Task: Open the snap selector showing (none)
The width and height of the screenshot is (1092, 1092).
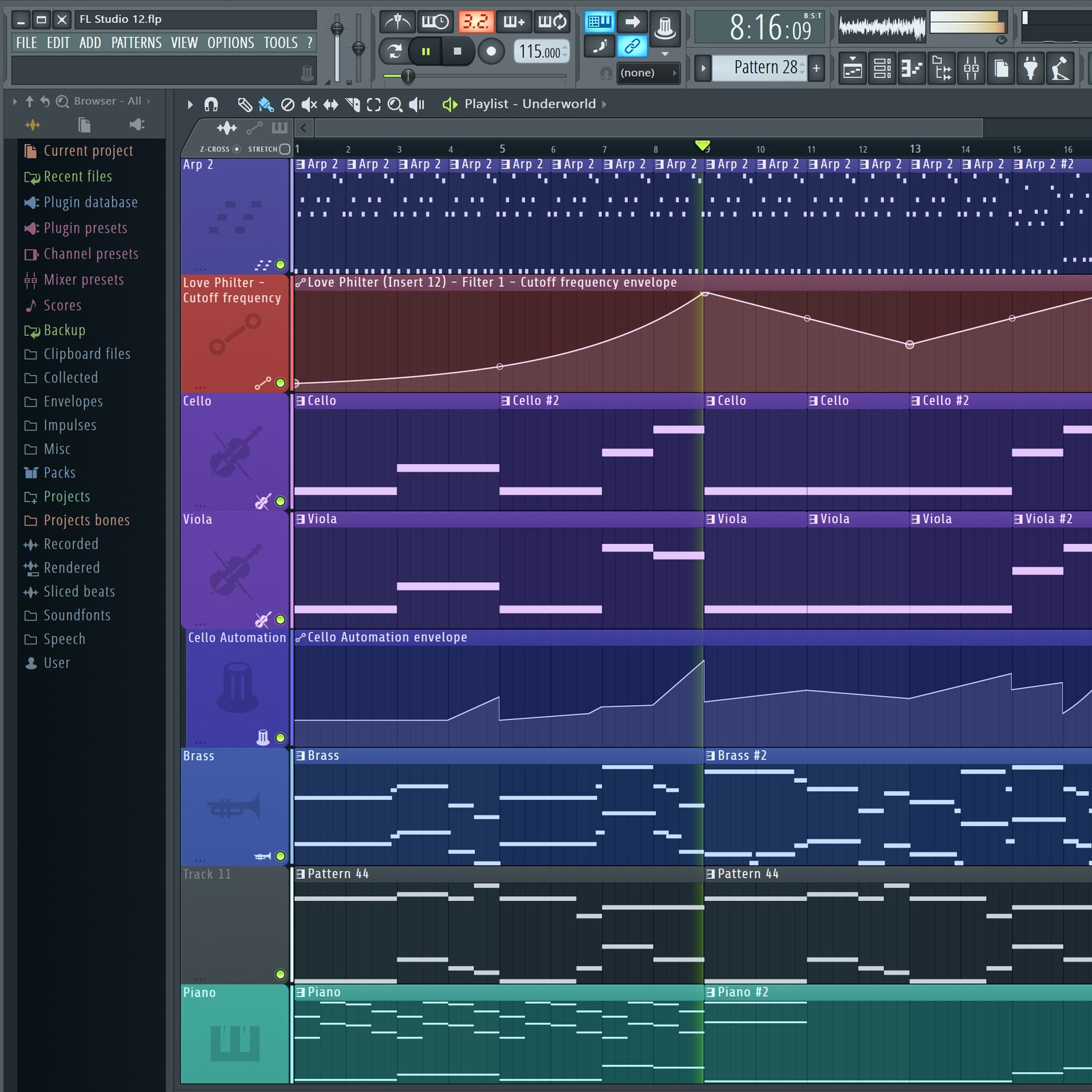Action: coord(648,72)
